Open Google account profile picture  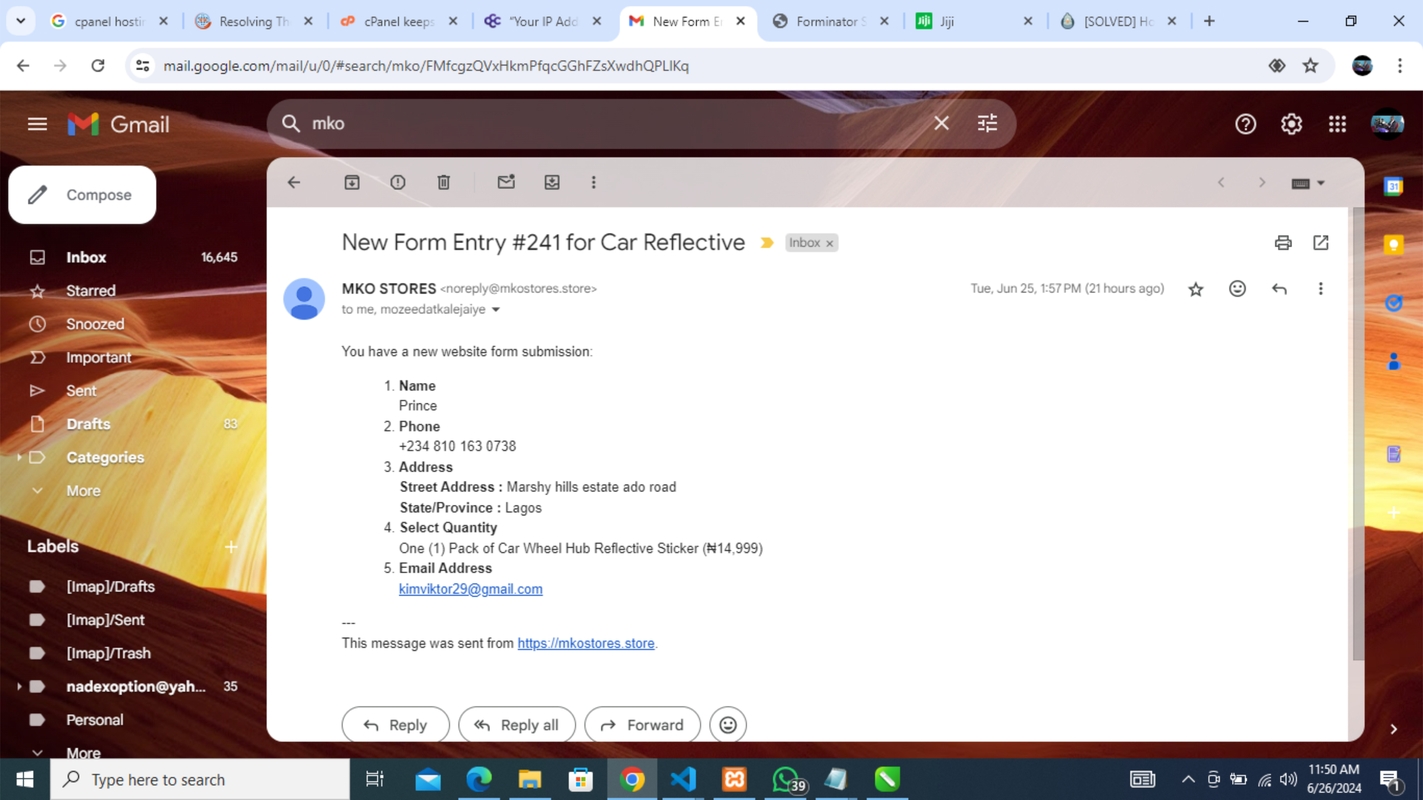point(1388,124)
